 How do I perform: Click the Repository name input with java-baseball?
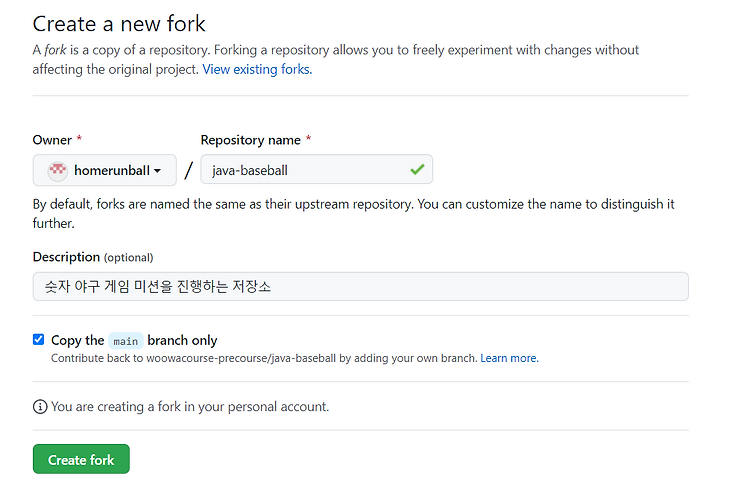click(317, 169)
